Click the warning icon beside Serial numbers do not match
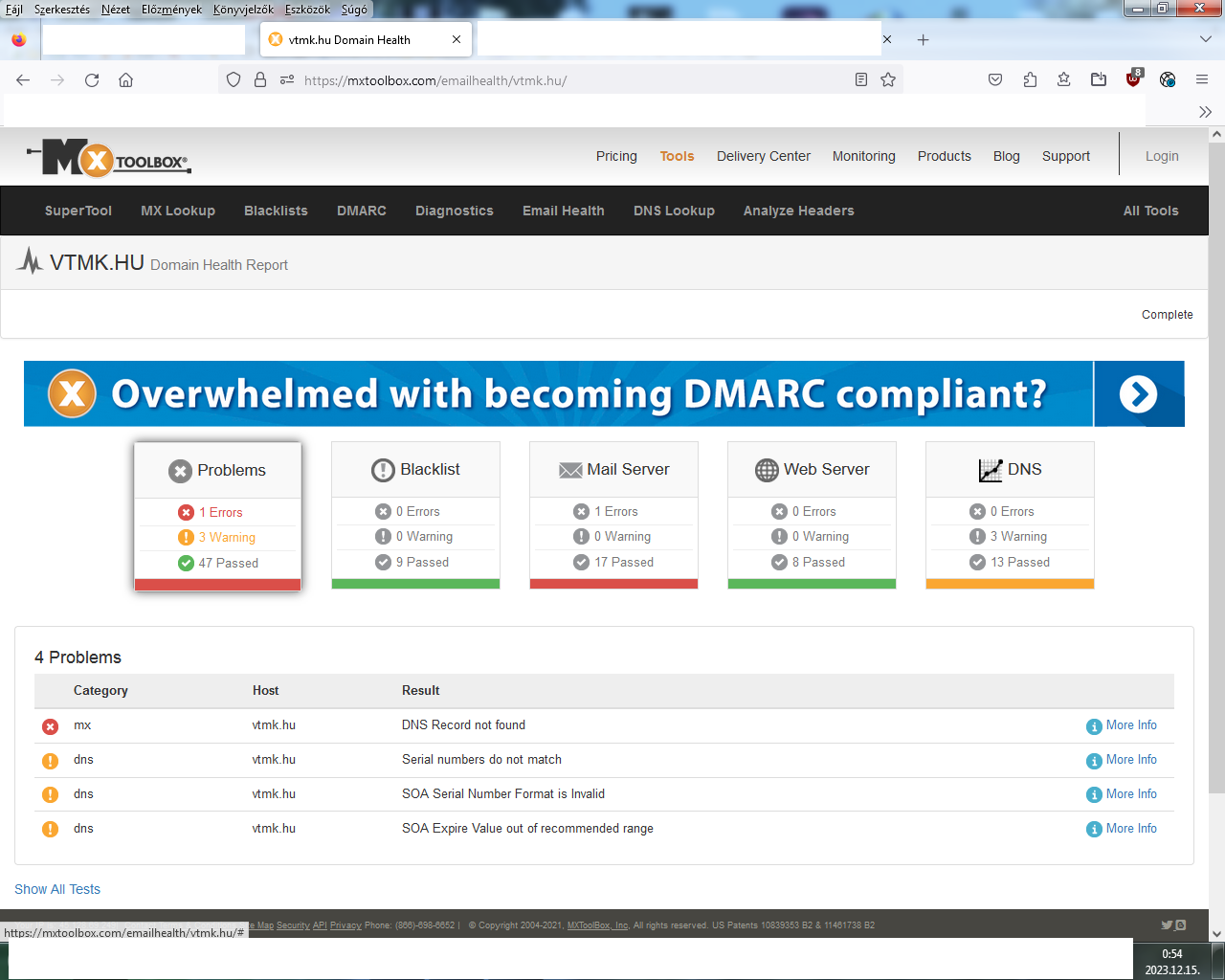The image size is (1225, 980). tap(51, 761)
